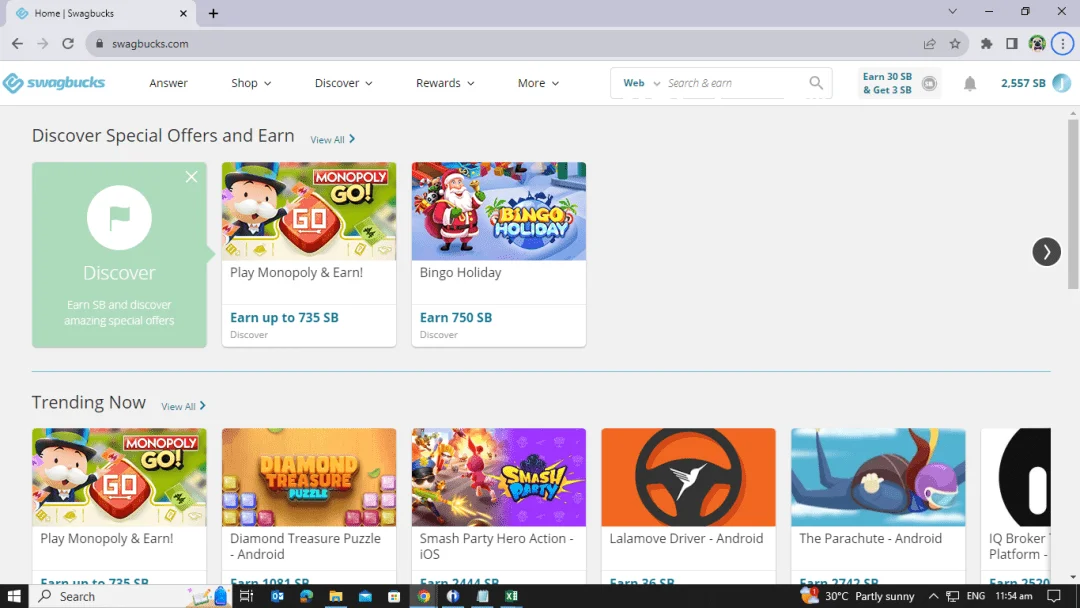The width and height of the screenshot is (1080, 608).
Task: Open the Answer menu item
Action: (168, 83)
